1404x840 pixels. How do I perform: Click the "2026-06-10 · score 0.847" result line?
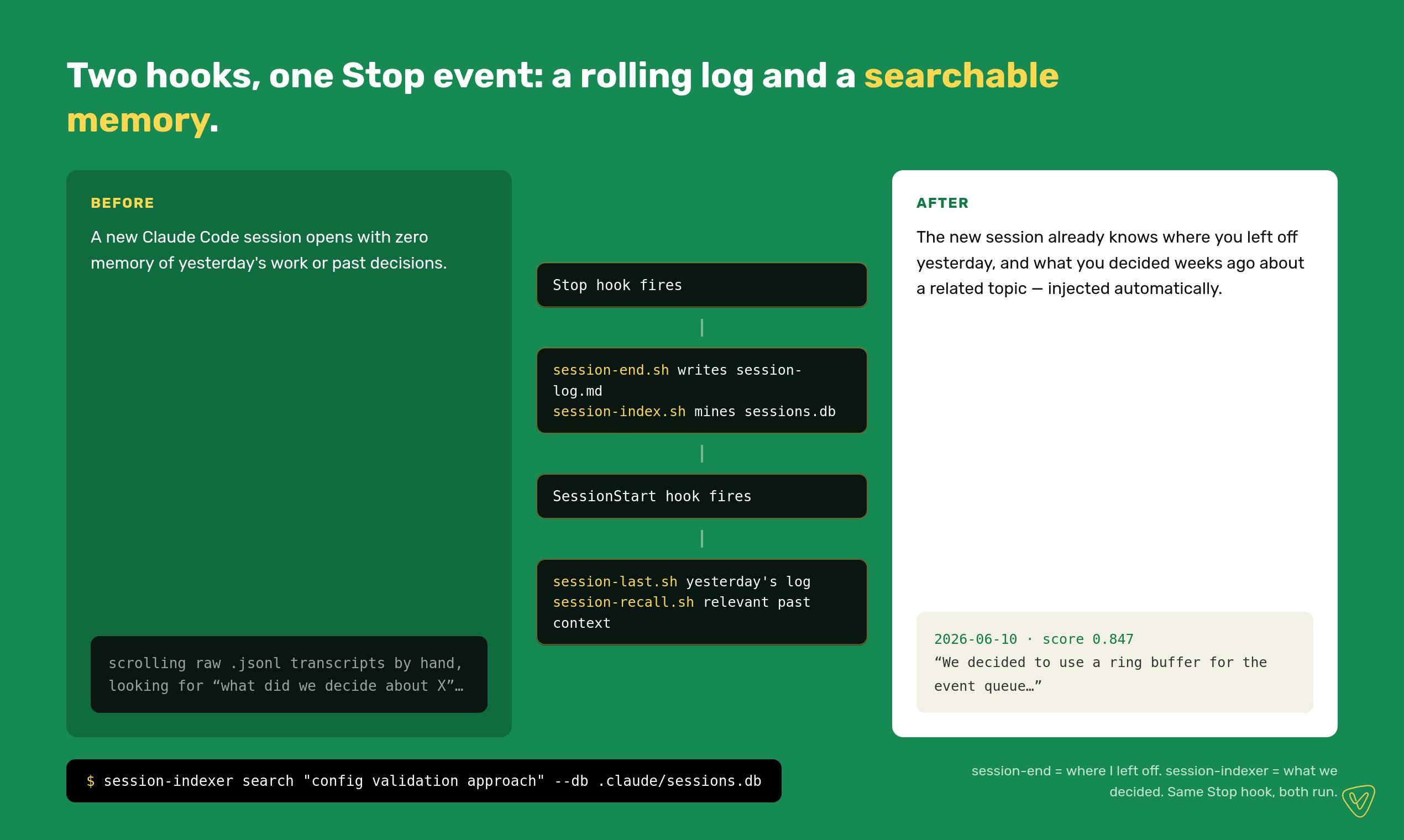[1034, 639]
